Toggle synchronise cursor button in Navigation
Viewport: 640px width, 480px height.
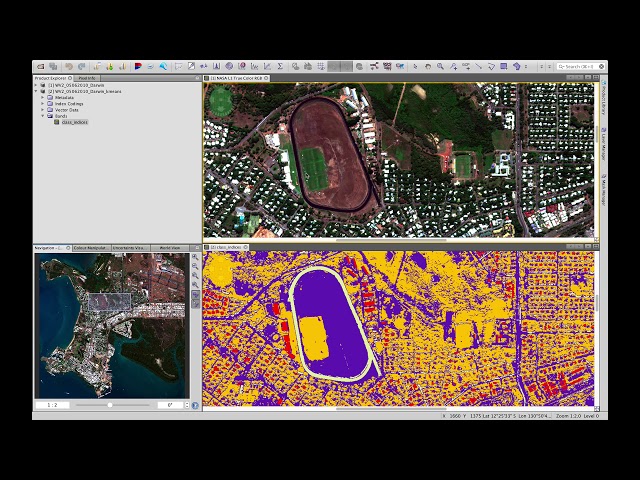[195, 304]
